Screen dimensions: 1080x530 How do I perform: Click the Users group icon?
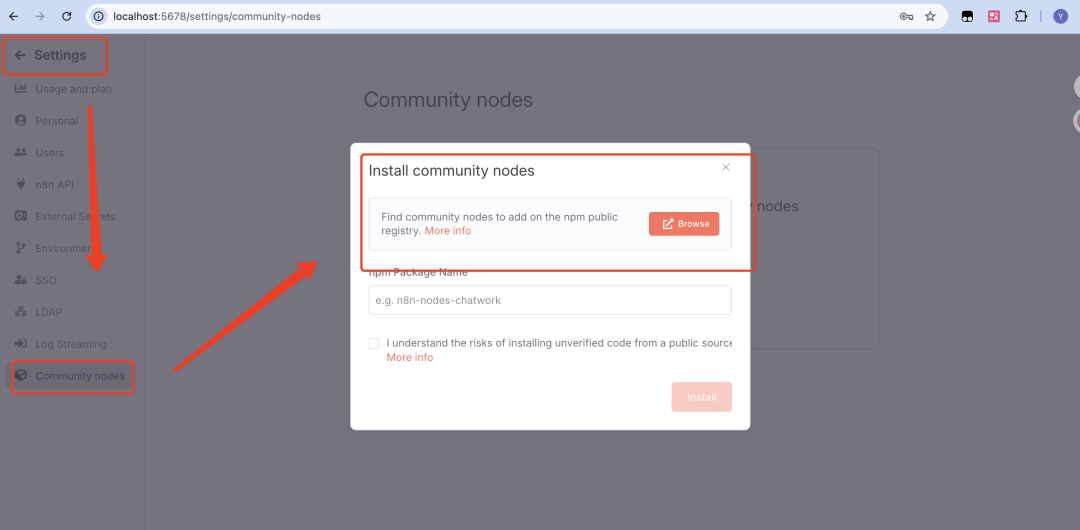[x=21, y=152]
